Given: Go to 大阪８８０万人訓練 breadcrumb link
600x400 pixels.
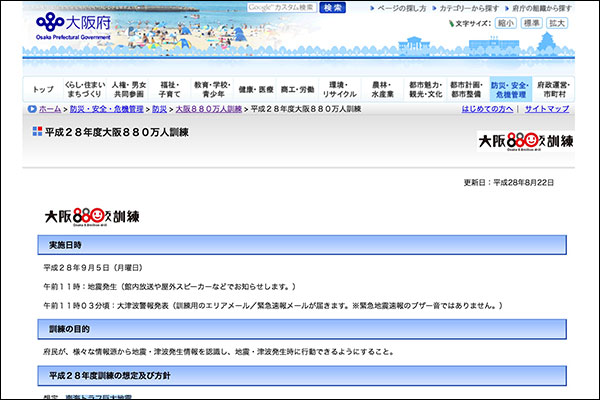Looking at the screenshot, I should coord(208,108).
